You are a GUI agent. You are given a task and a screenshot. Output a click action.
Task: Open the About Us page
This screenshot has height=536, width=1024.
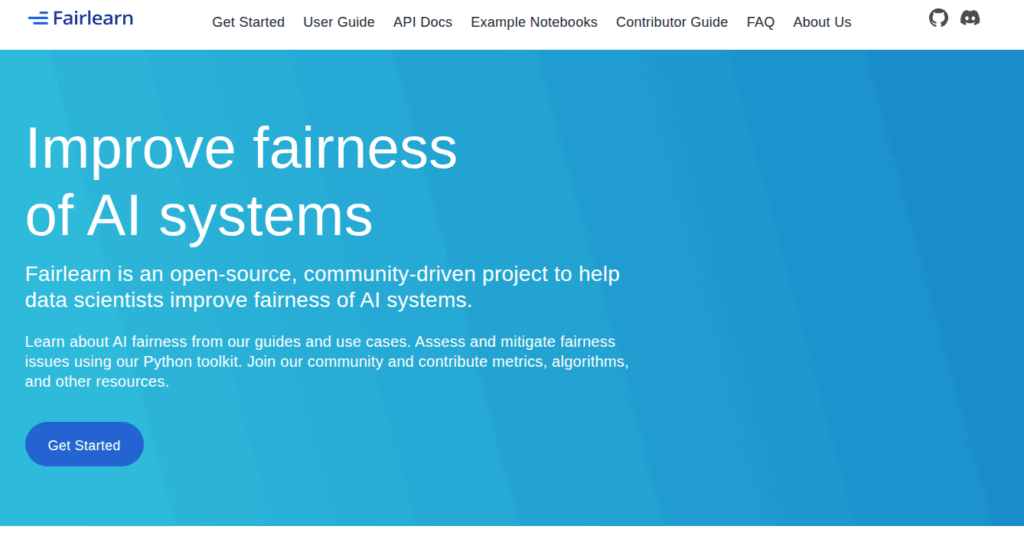822,22
